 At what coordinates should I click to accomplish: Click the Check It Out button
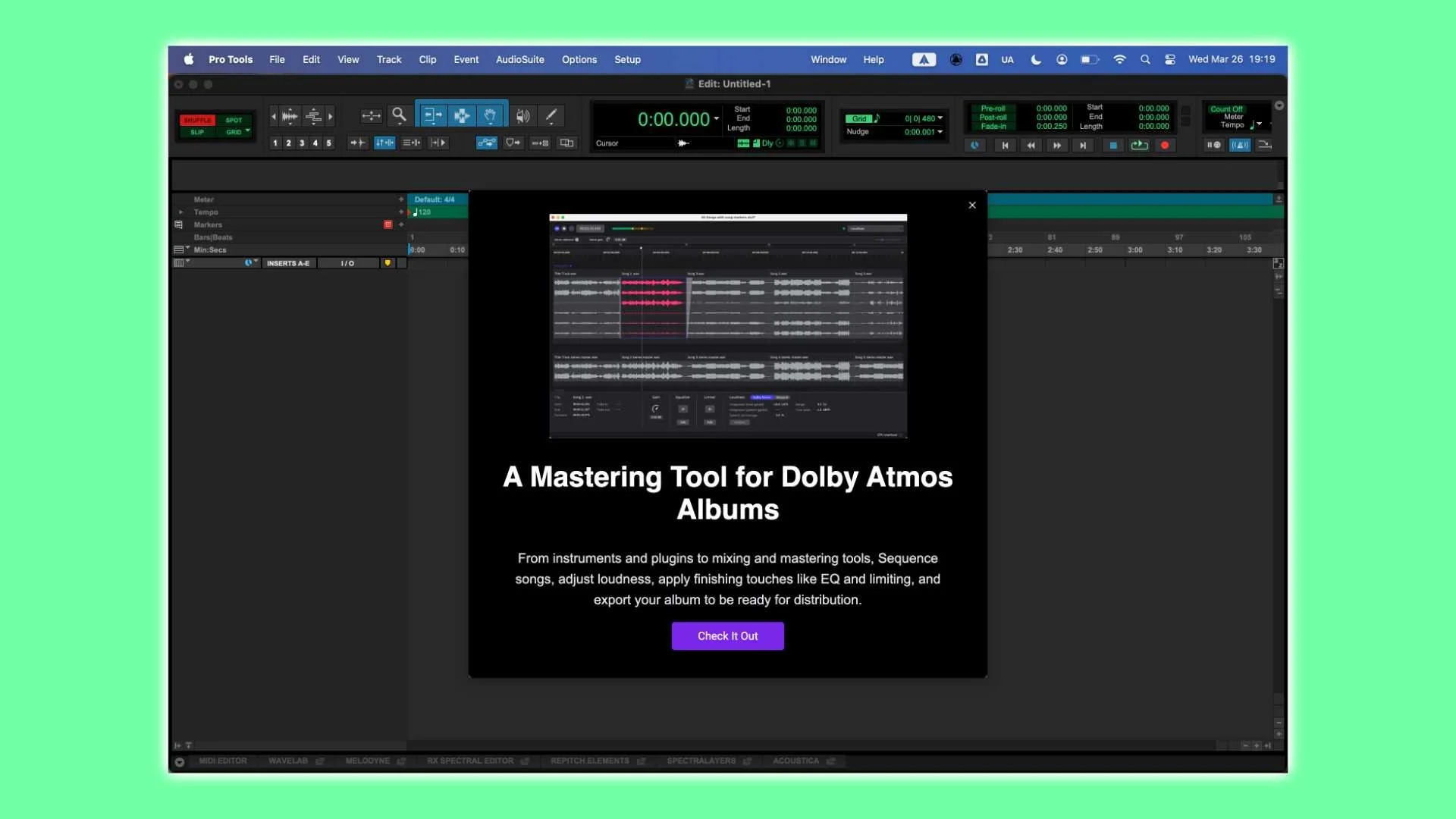(x=727, y=635)
